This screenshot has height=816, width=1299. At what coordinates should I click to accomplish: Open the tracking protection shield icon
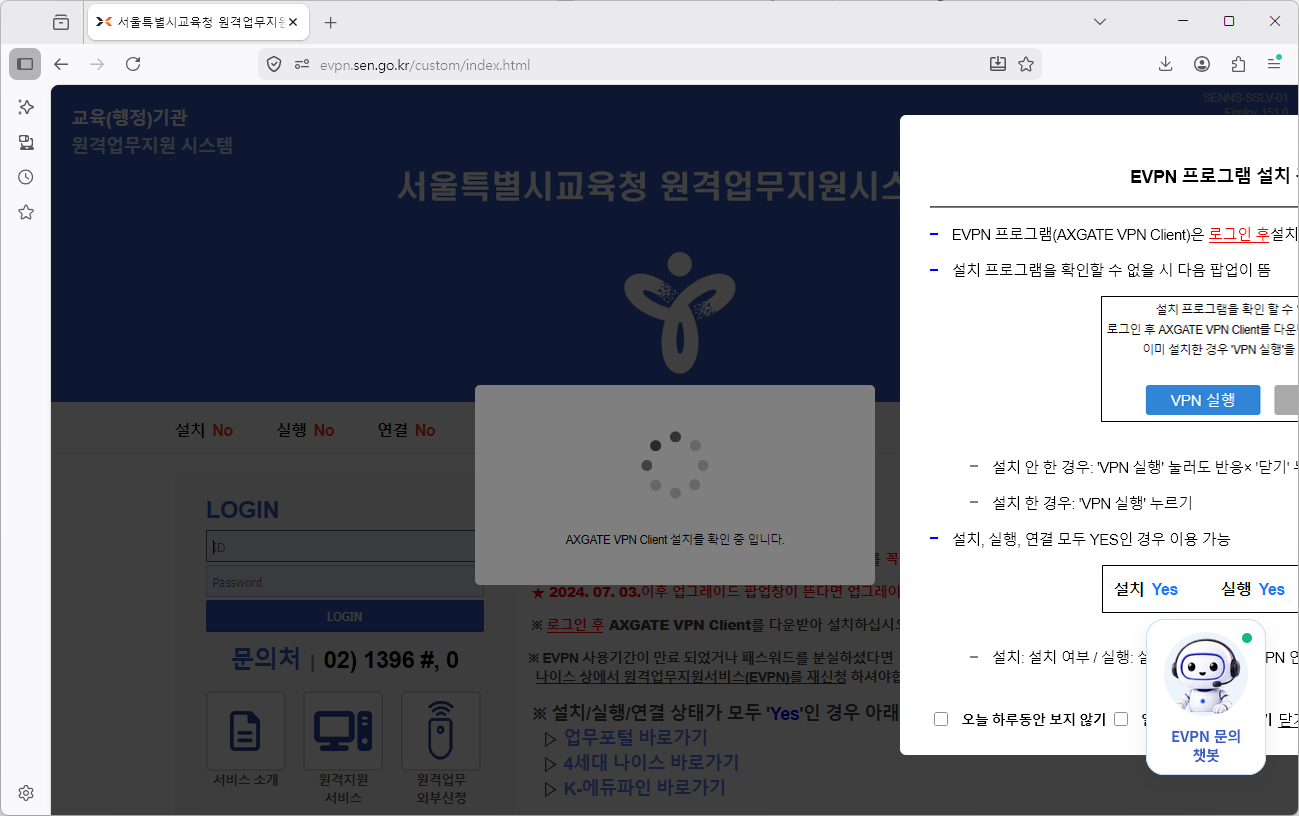click(274, 65)
